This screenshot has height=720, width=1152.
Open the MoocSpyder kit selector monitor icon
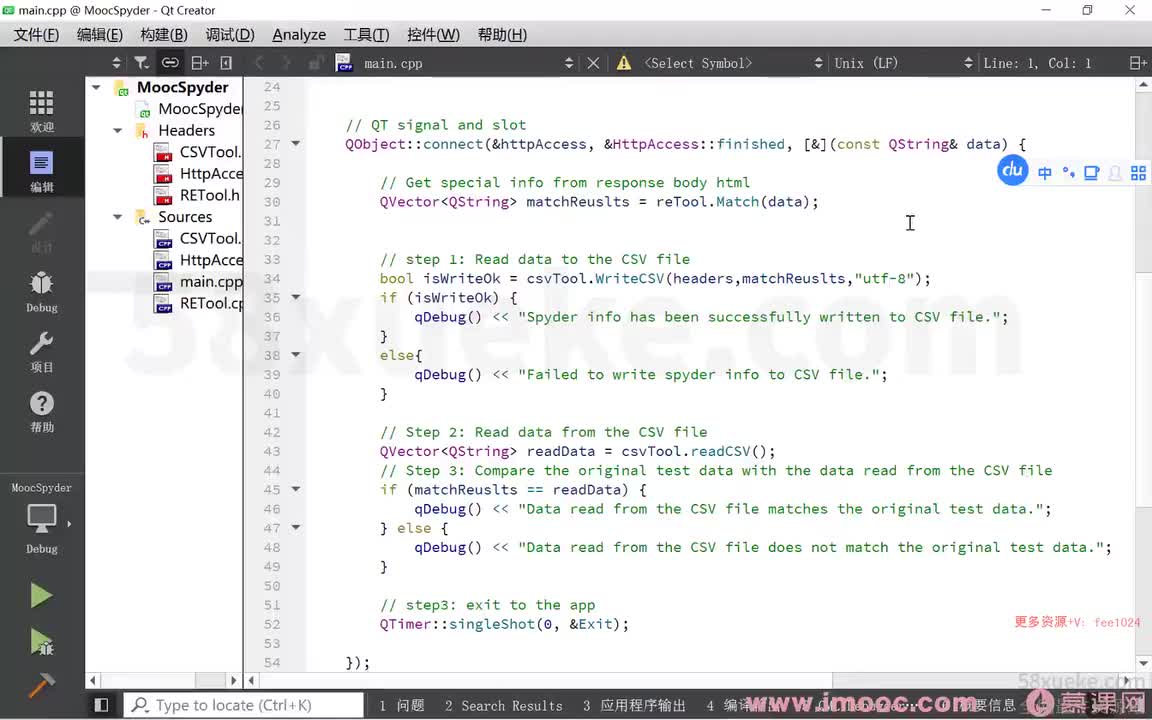41,519
